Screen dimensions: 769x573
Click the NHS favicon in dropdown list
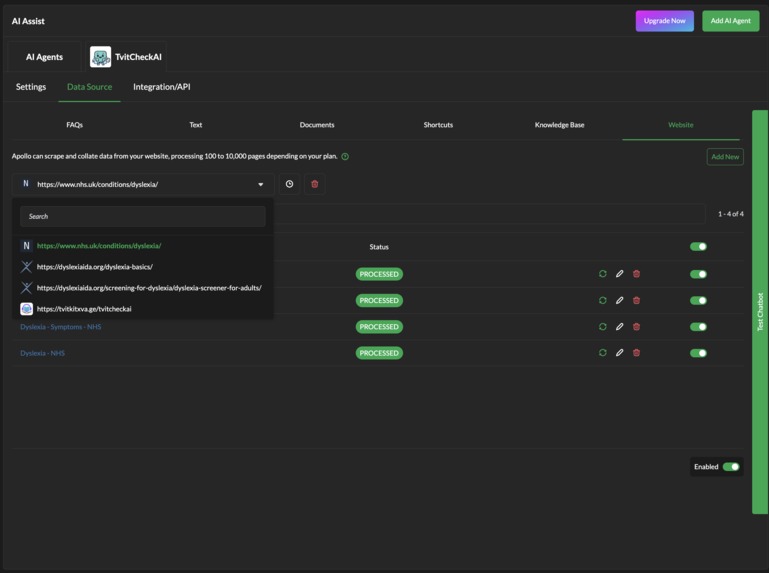[26, 246]
